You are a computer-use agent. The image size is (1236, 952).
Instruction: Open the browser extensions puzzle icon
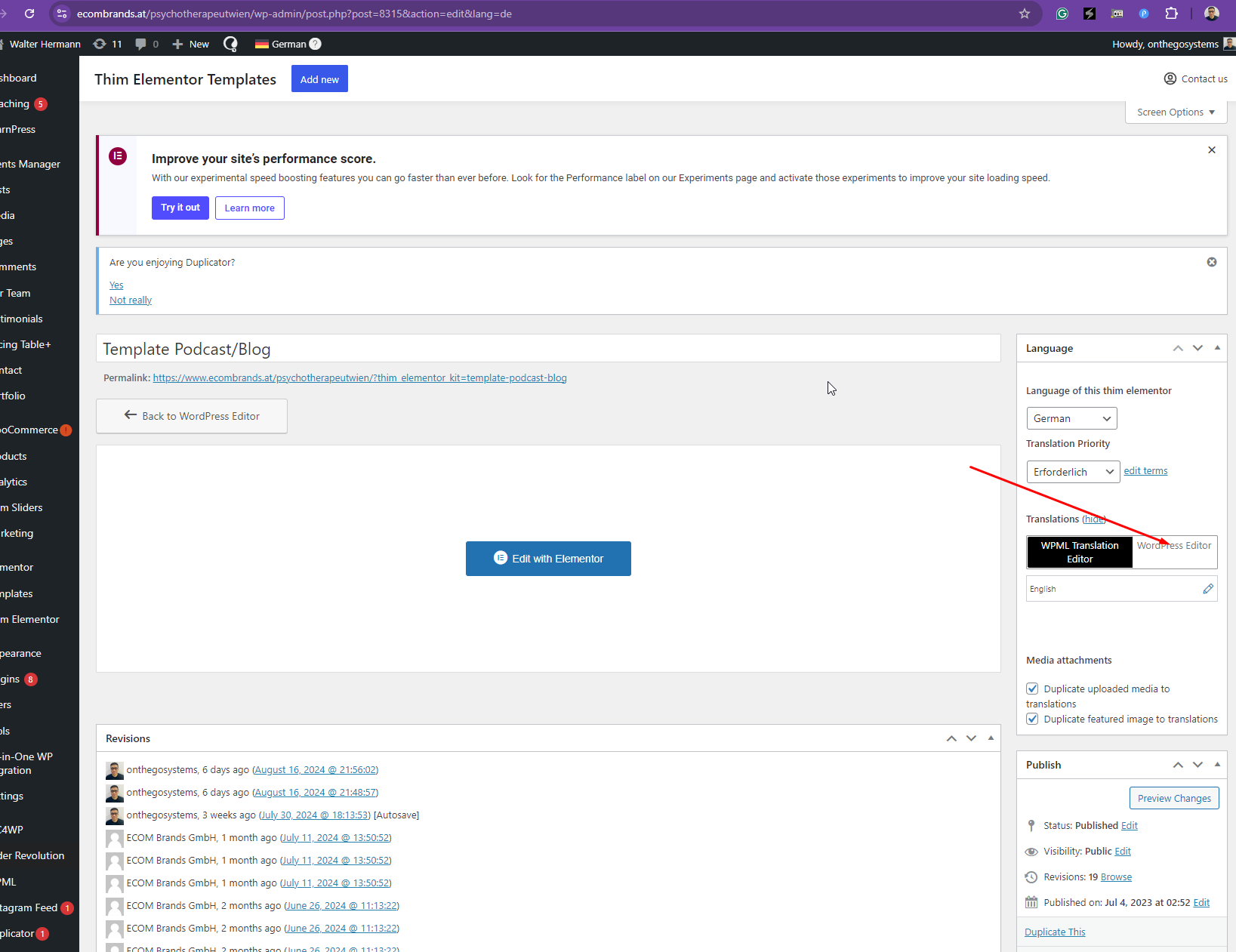tap(1170, 14)
